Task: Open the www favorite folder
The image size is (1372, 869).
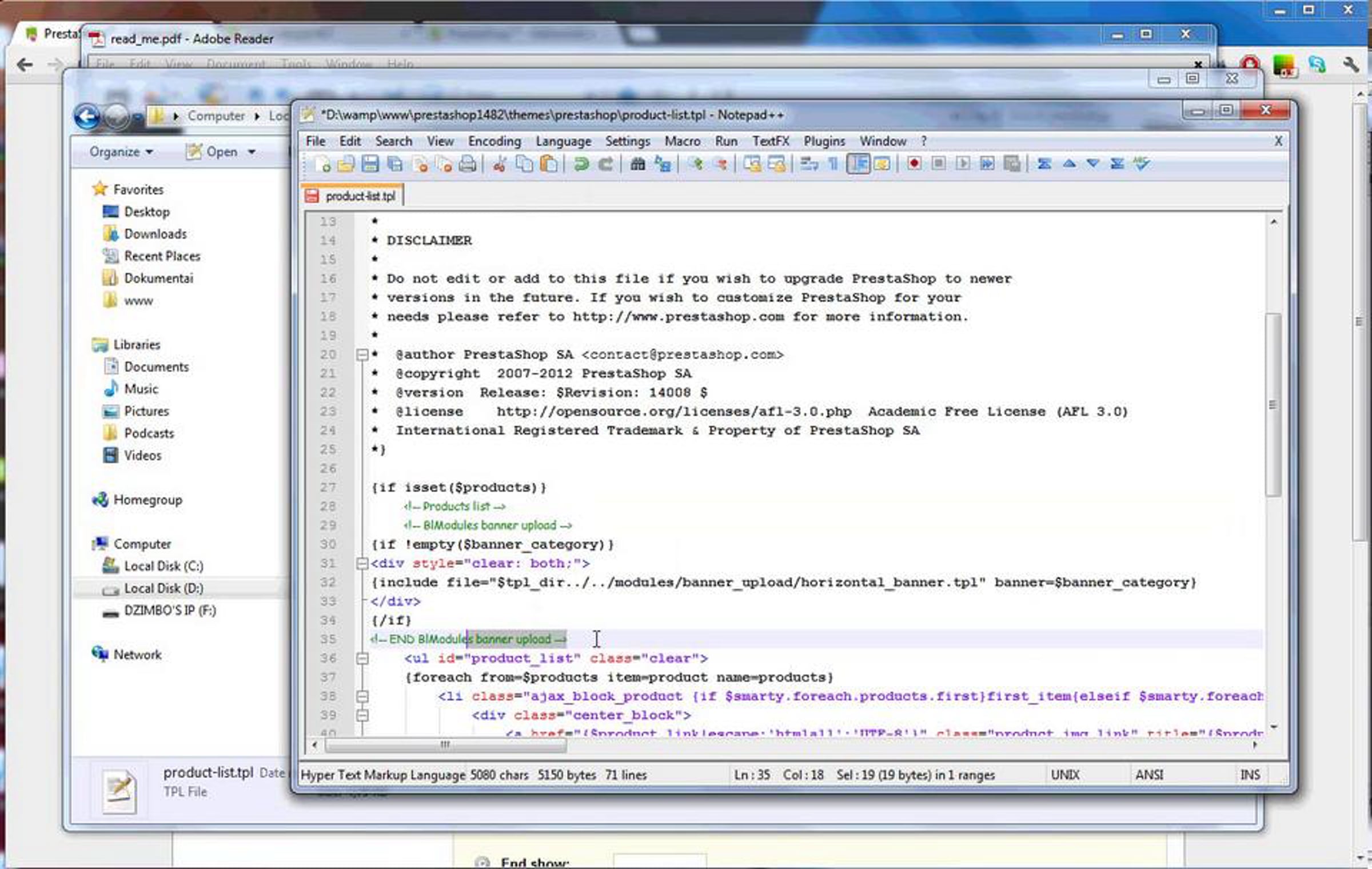Action: point(138,301)
